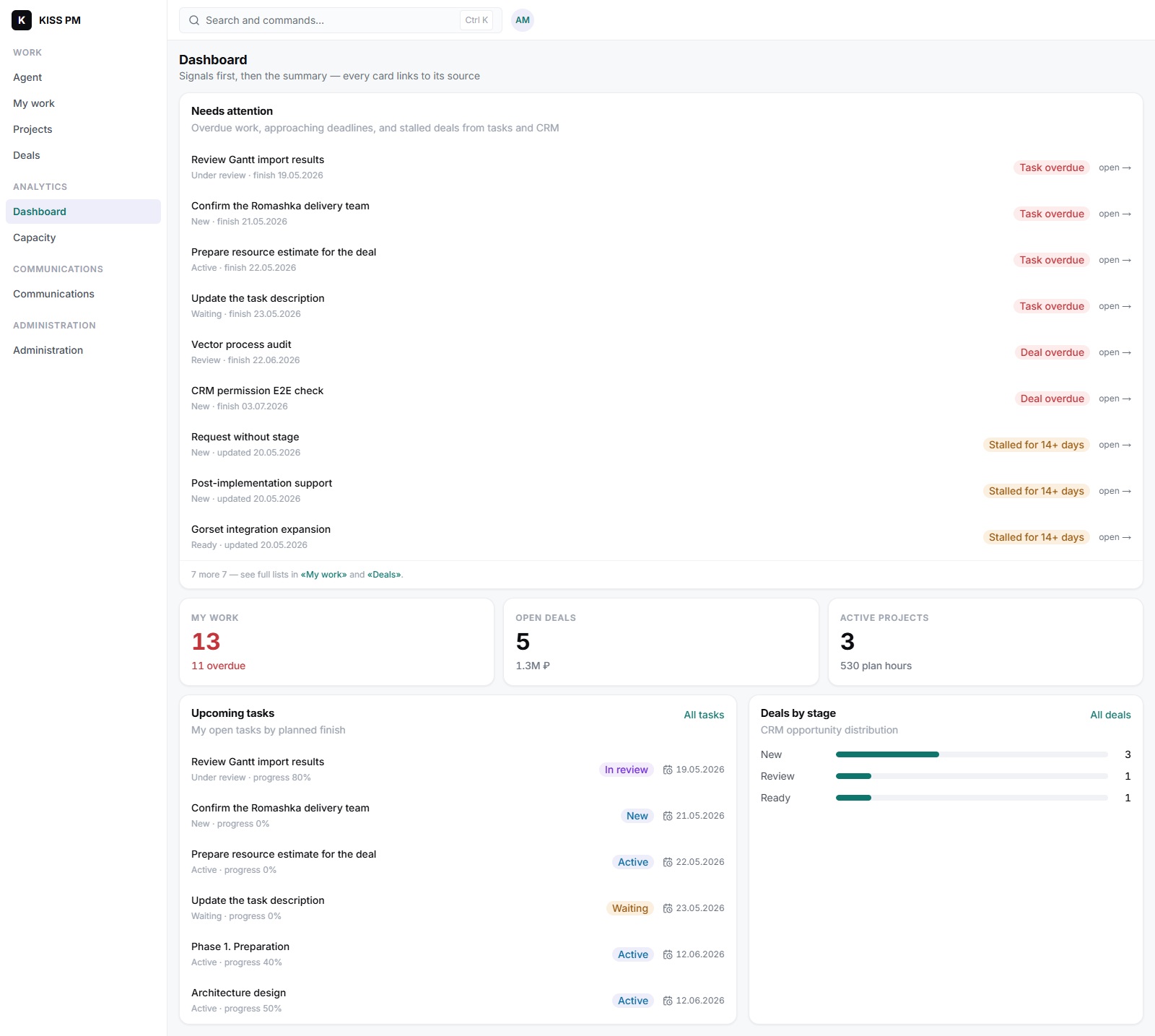The width and height of the screenshot is (1155, 1036).
Task: Click the All tasks link
Action: [x=704, y=715]
